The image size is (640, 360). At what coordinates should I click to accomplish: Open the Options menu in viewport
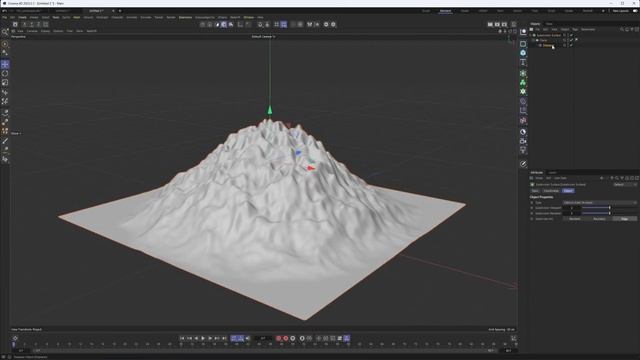tap(58, 31)
